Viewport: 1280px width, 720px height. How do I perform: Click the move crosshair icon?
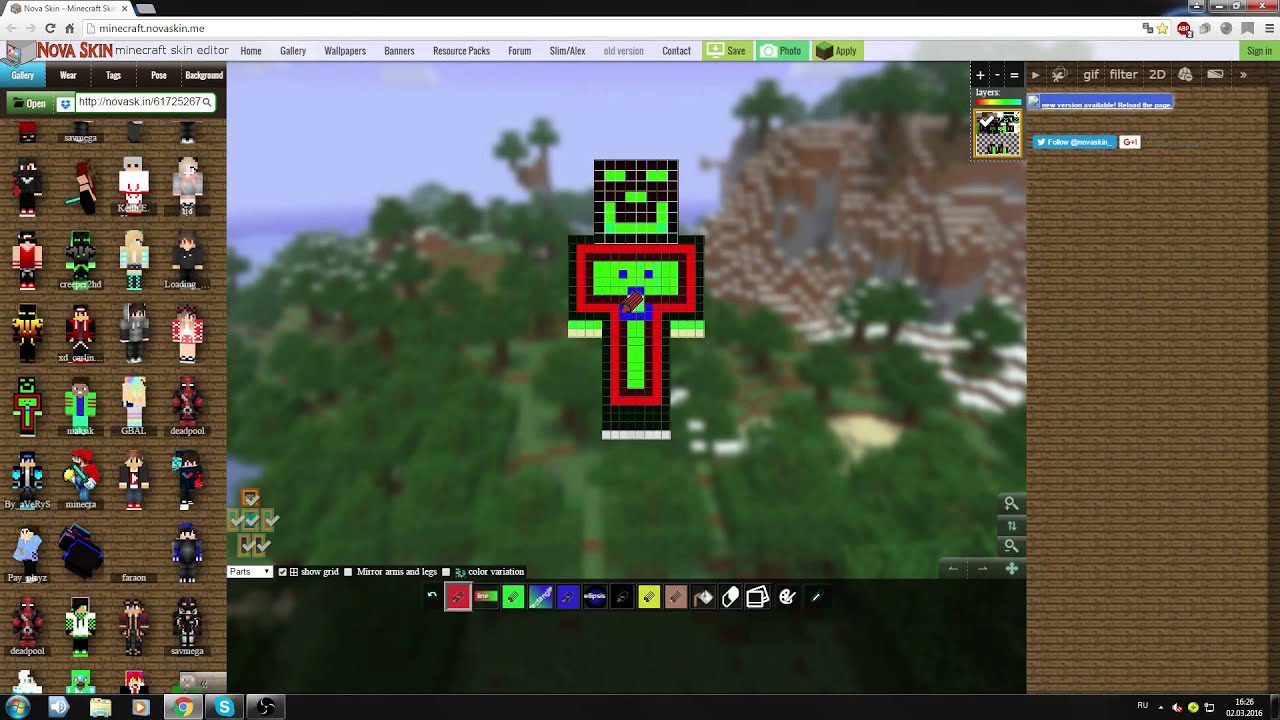1011,568
